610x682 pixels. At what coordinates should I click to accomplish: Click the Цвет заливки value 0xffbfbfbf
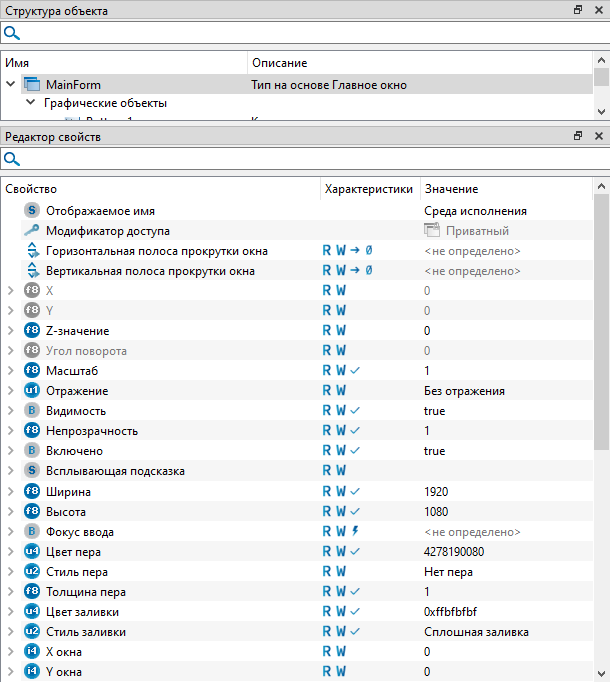point(450,611)
